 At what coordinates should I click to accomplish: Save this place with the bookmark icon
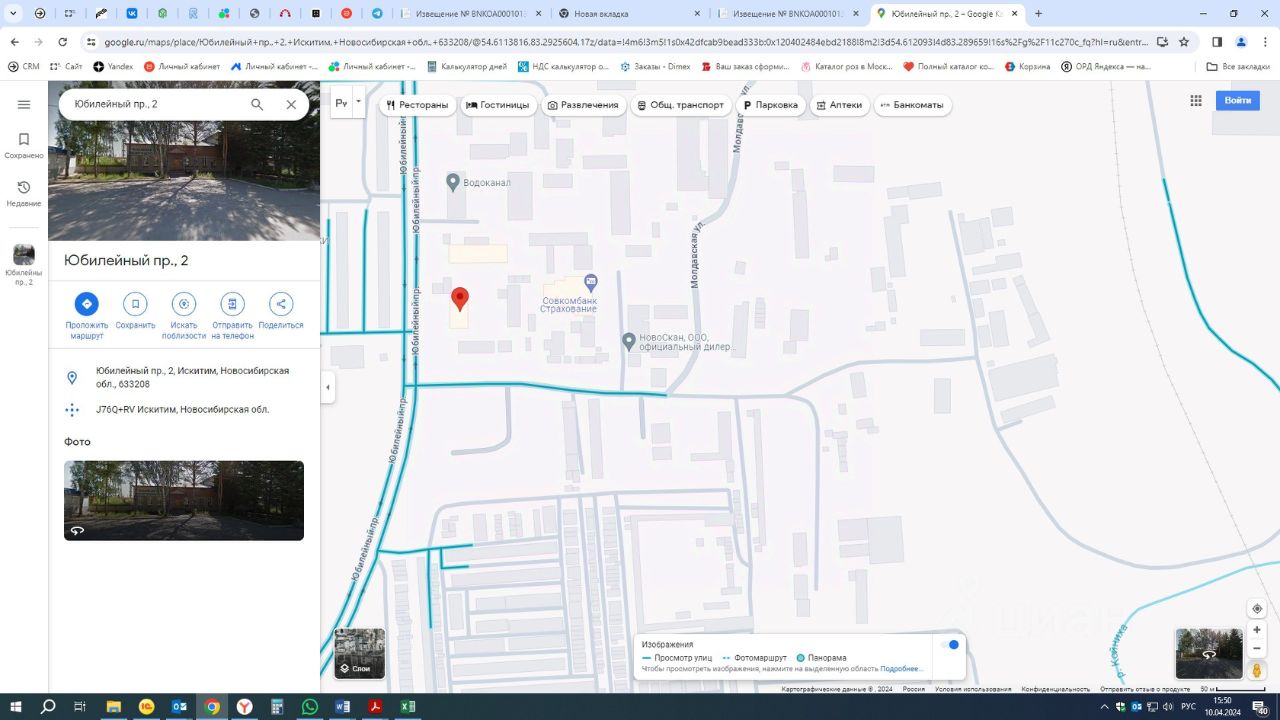pyautogui.click(x=135, y=304)
